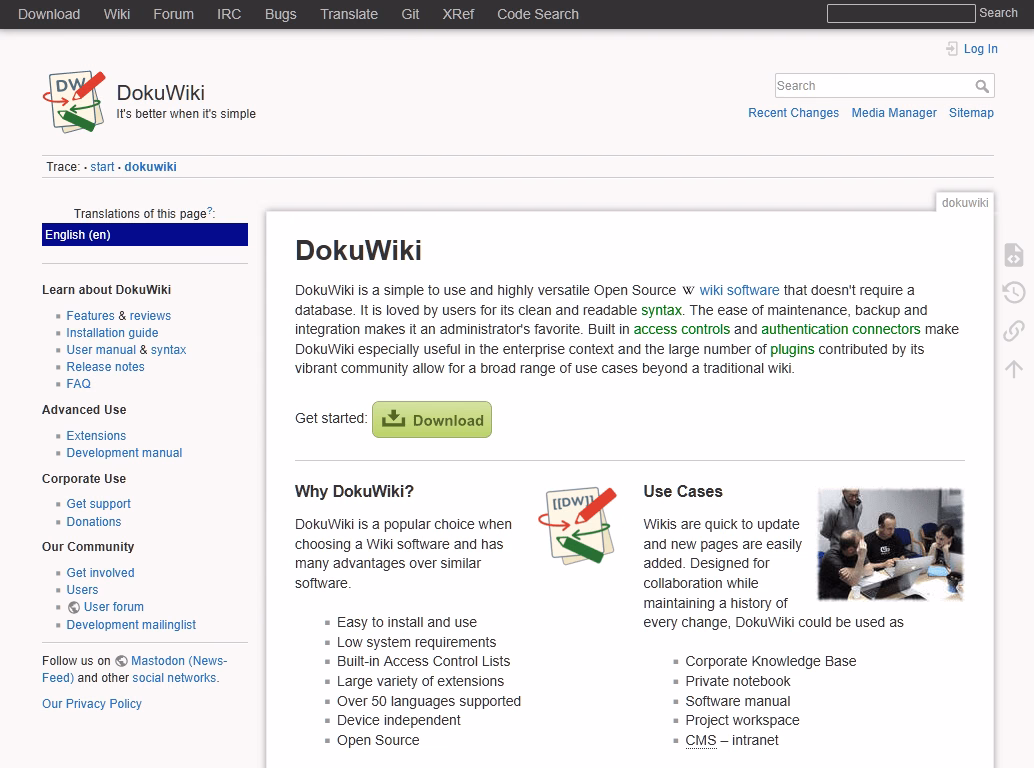The height and width of the screenshot is (768, 1034).
Task: Open Download in the top navigation bar
Action: pos(49,14)
